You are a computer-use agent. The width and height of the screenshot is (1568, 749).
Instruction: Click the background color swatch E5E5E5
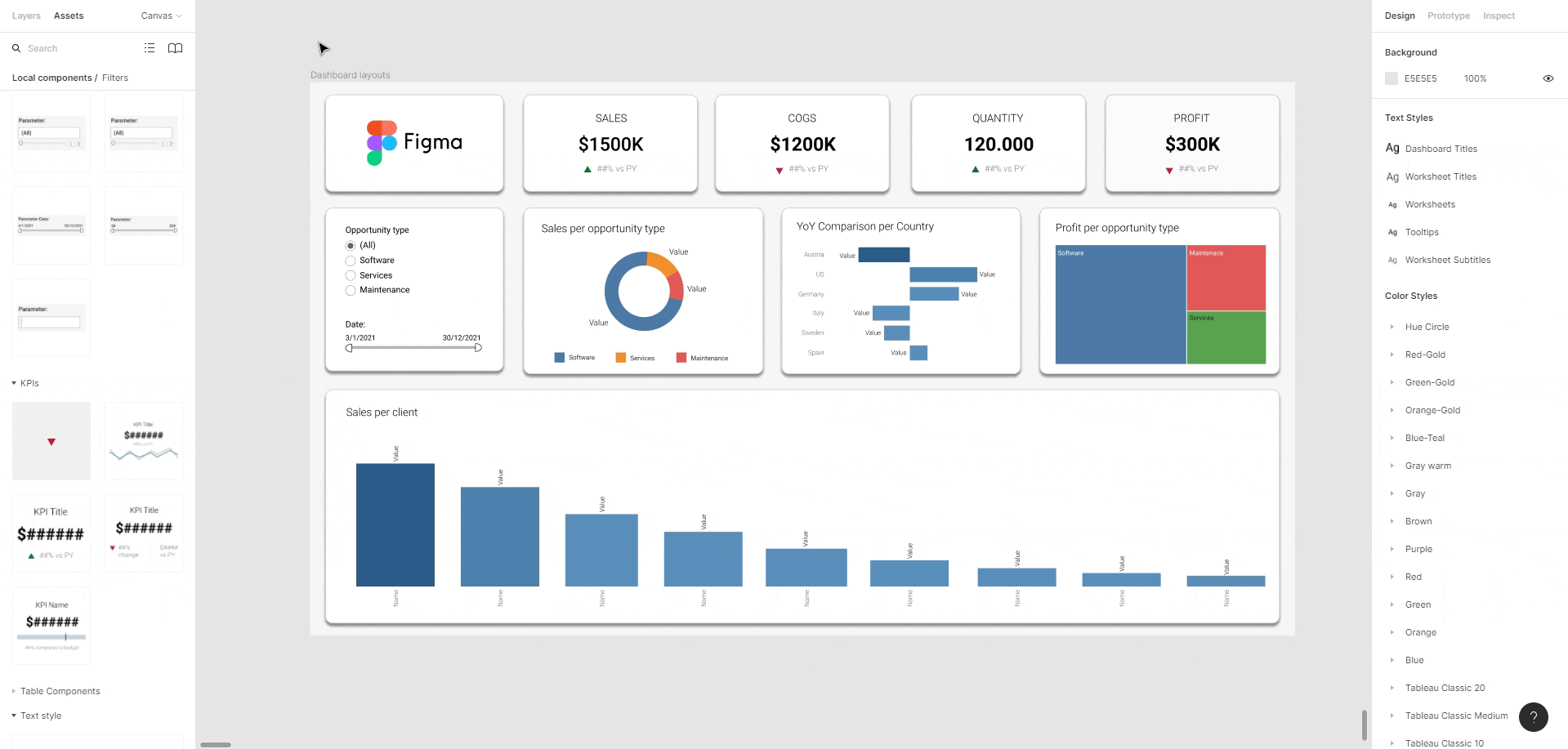(1392, 78)
